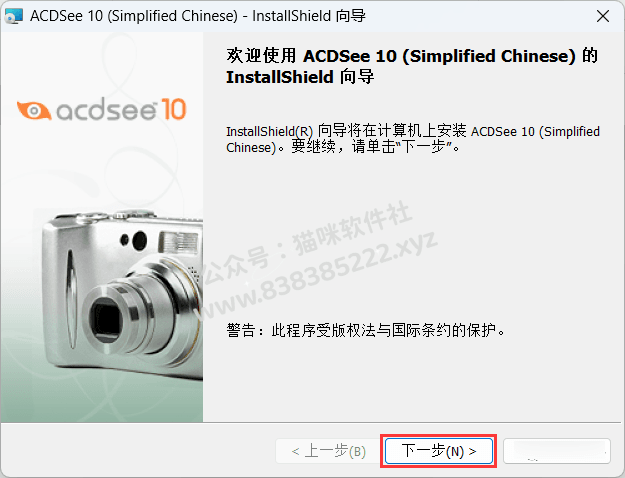Viewport: 625px width, 478px height.
Task: Click the 警告 copyright warning text
Action: (x=366, y=330)
